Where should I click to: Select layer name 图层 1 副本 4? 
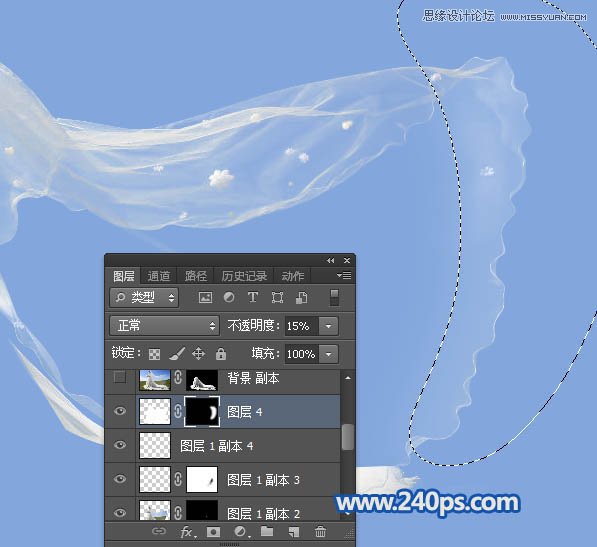click(x=217, y=446)
